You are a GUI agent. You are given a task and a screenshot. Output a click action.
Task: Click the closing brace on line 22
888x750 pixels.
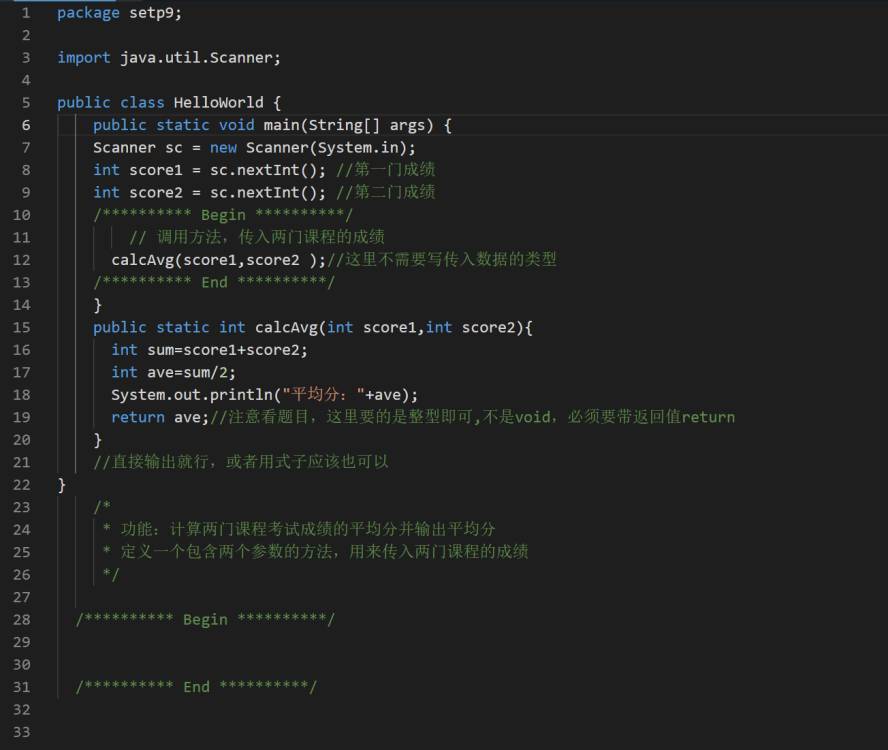click(x=62, y=485)
